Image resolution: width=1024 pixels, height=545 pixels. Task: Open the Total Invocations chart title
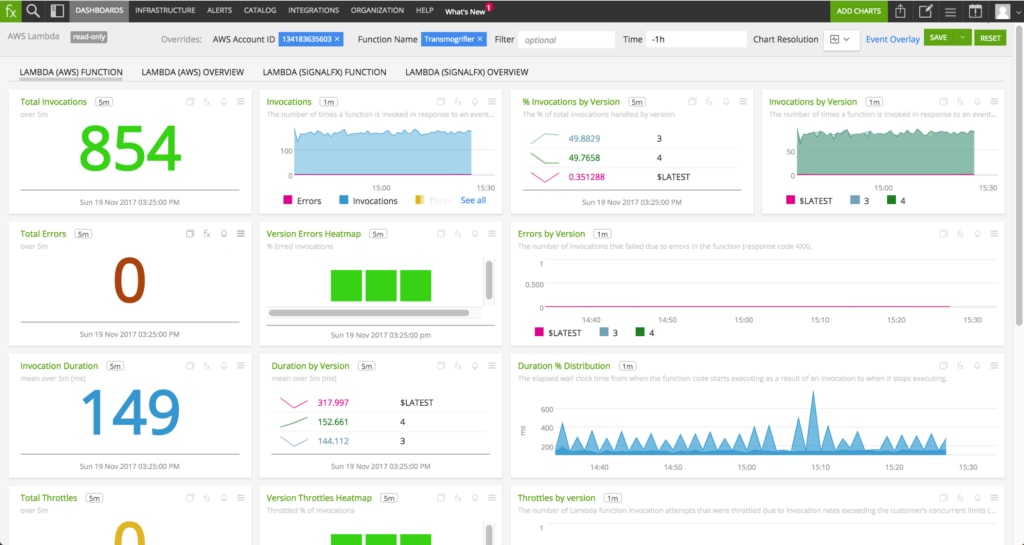[x=54, y=102]
